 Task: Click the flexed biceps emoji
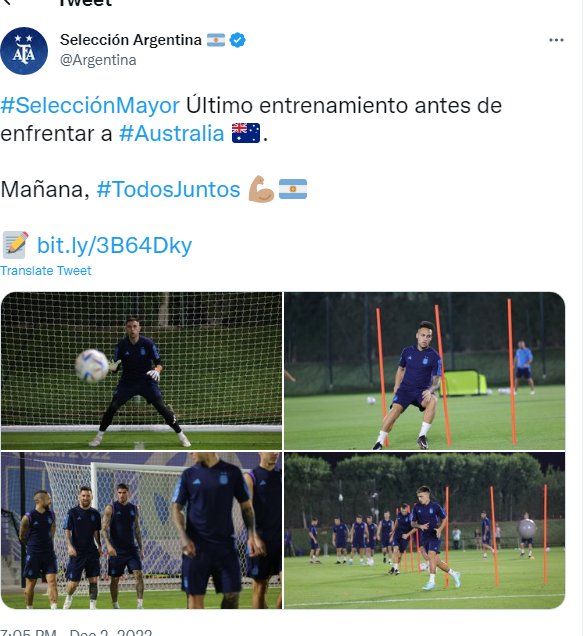click(x=261, y=189)
